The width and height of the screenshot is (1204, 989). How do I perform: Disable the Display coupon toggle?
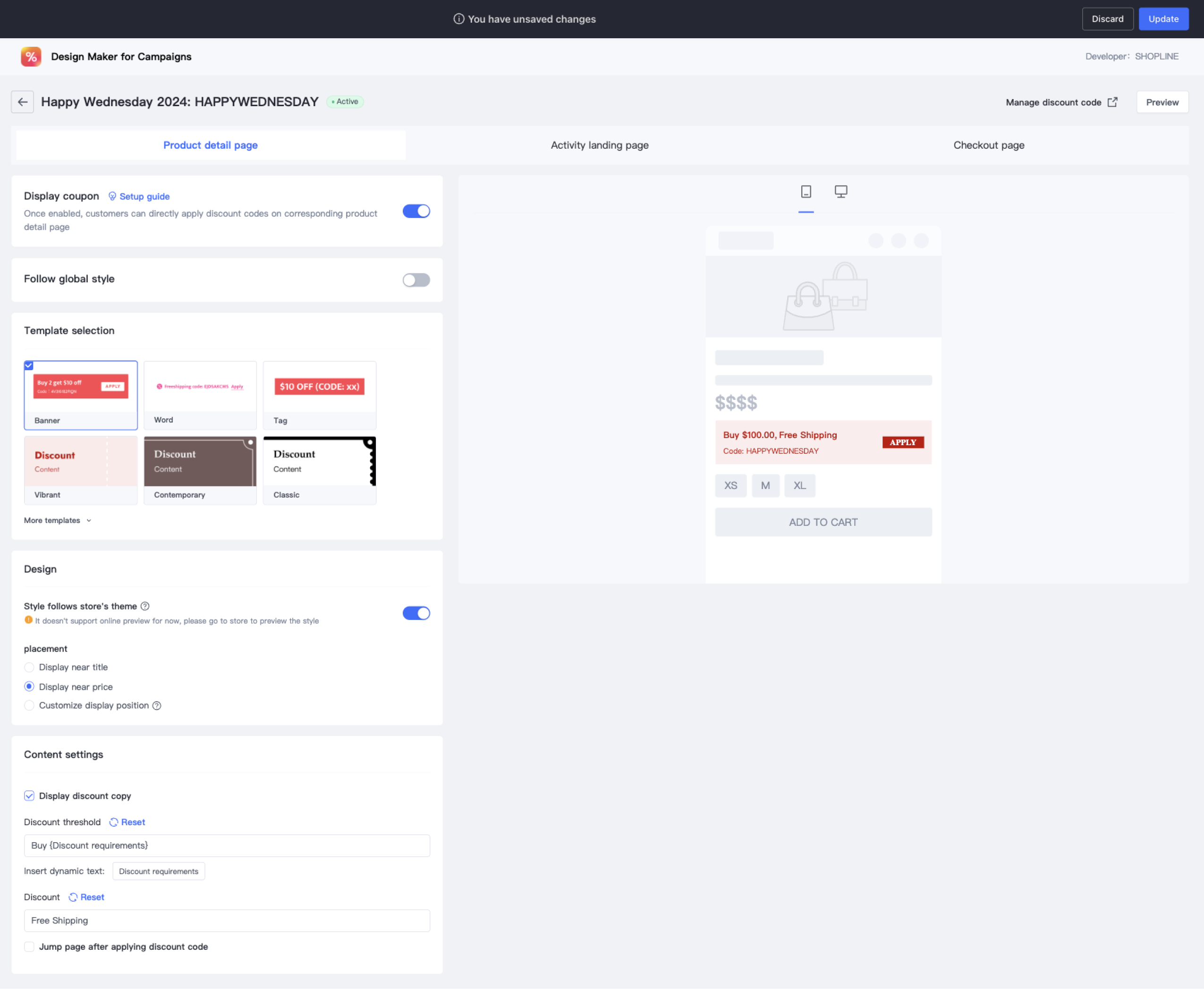point(416,211)
